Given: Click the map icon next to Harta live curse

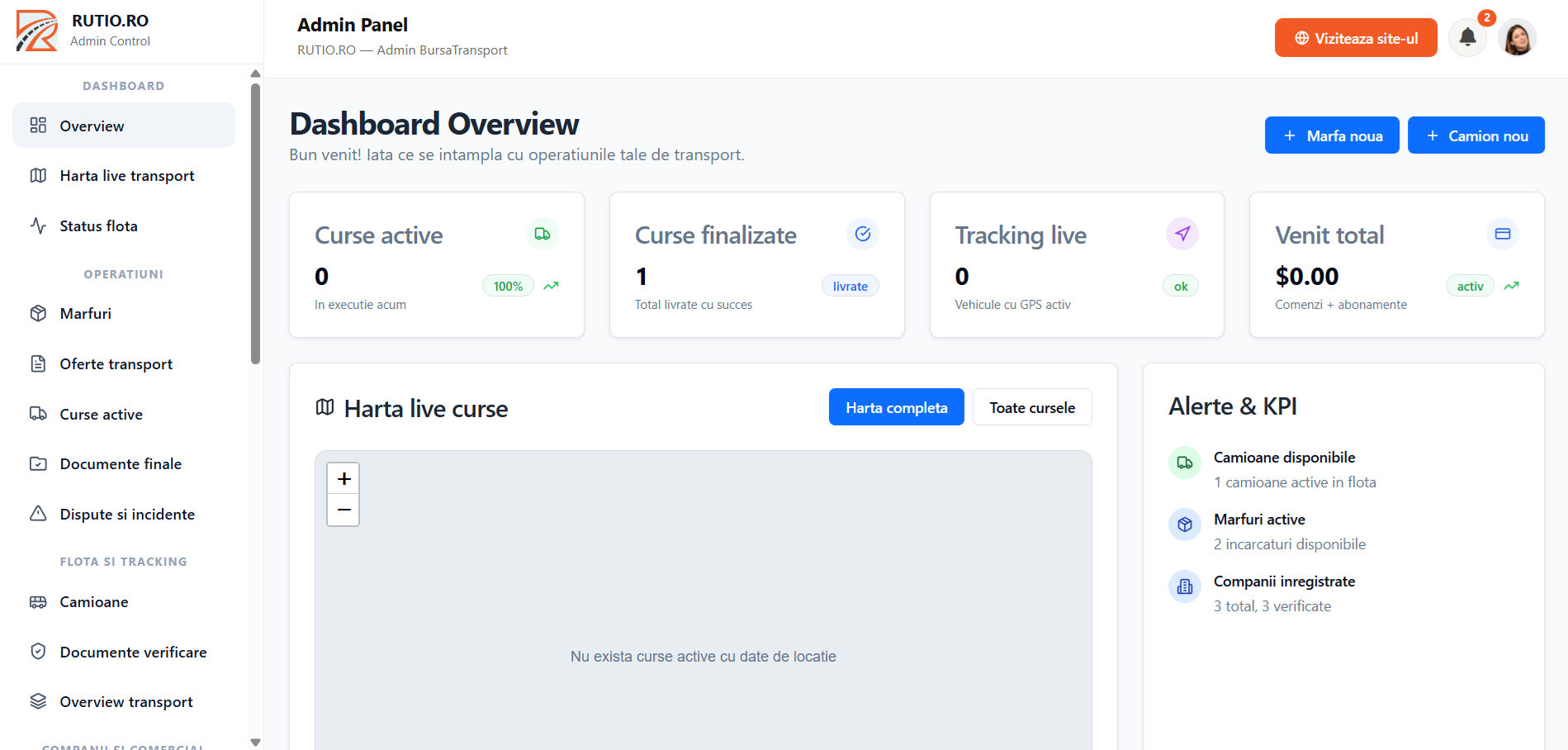Looking at the screenshot, I should [x=325, y=407].
